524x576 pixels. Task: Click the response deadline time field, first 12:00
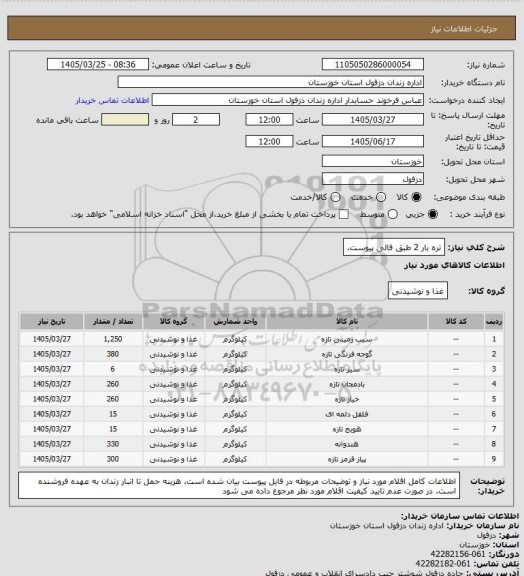269,120
